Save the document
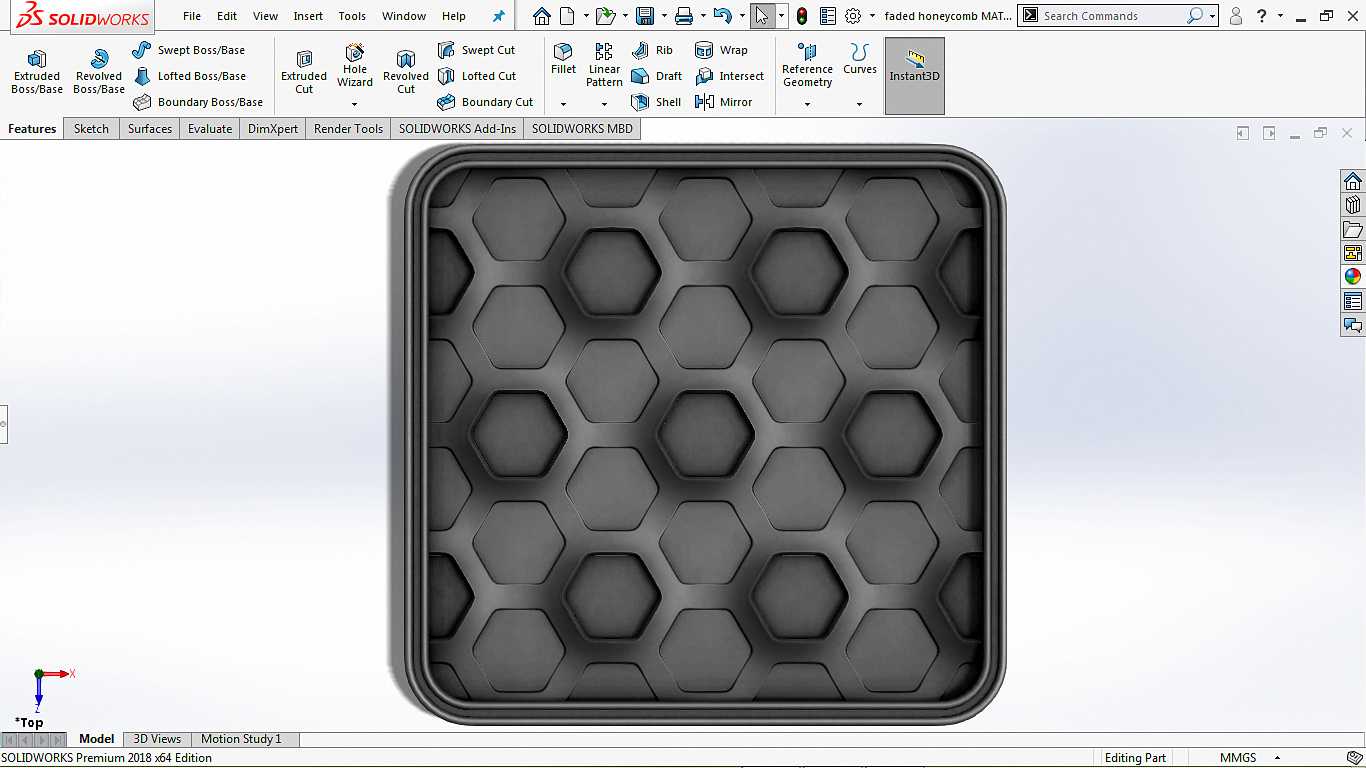Screen dimensions: 1366x768 645,16
